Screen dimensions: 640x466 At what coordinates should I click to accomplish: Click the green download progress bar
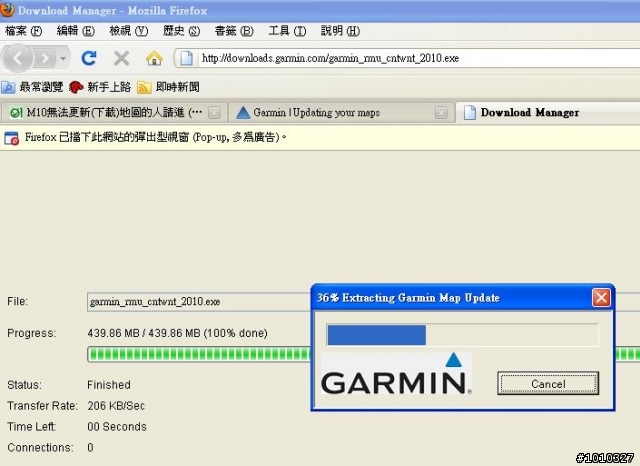[199, 354]
